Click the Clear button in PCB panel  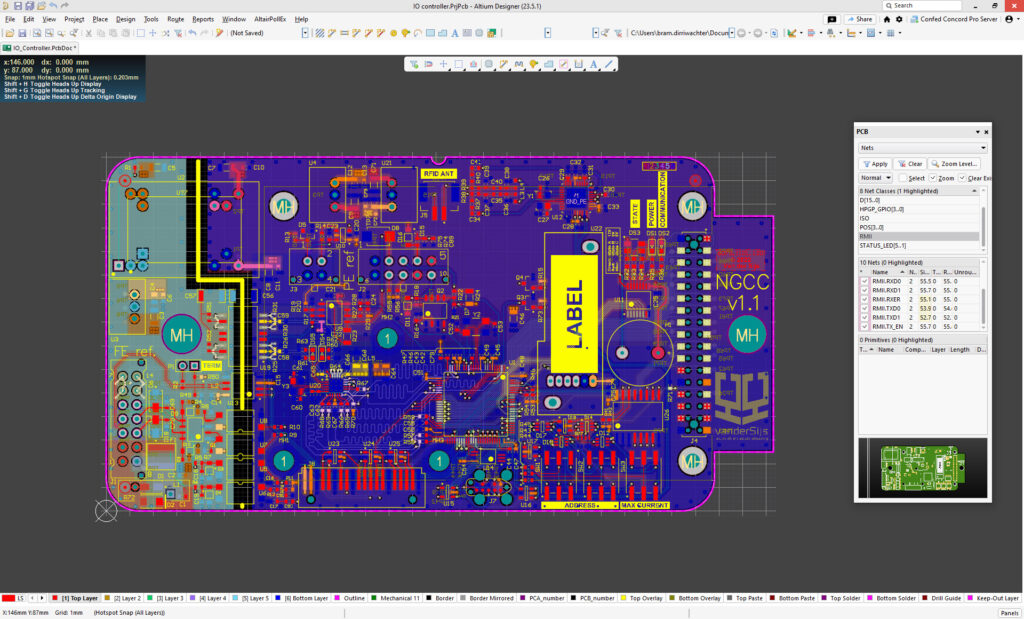pos(909,163)
